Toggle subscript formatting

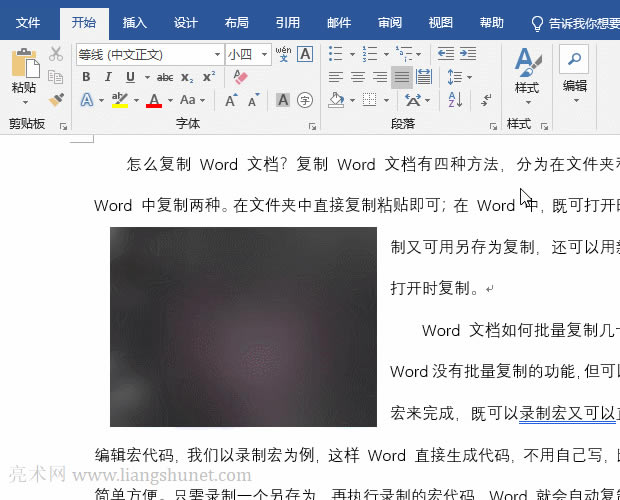click(x=187, y=77)
